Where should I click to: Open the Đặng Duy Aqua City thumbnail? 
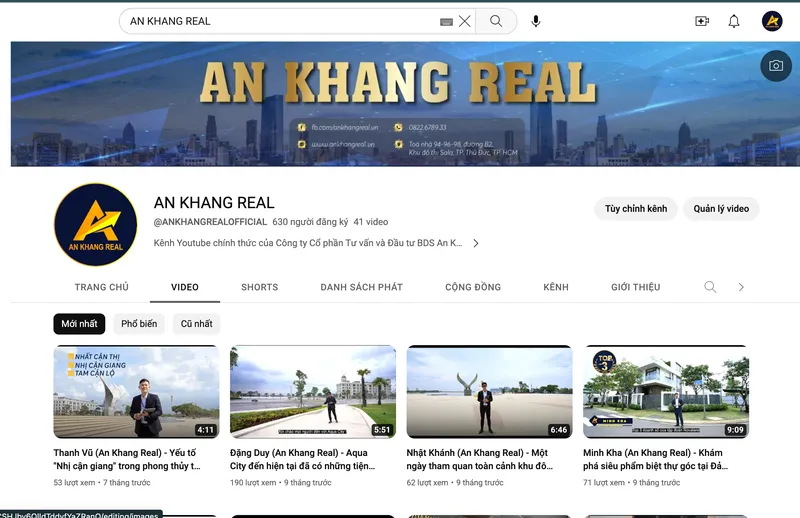point(313,391)
